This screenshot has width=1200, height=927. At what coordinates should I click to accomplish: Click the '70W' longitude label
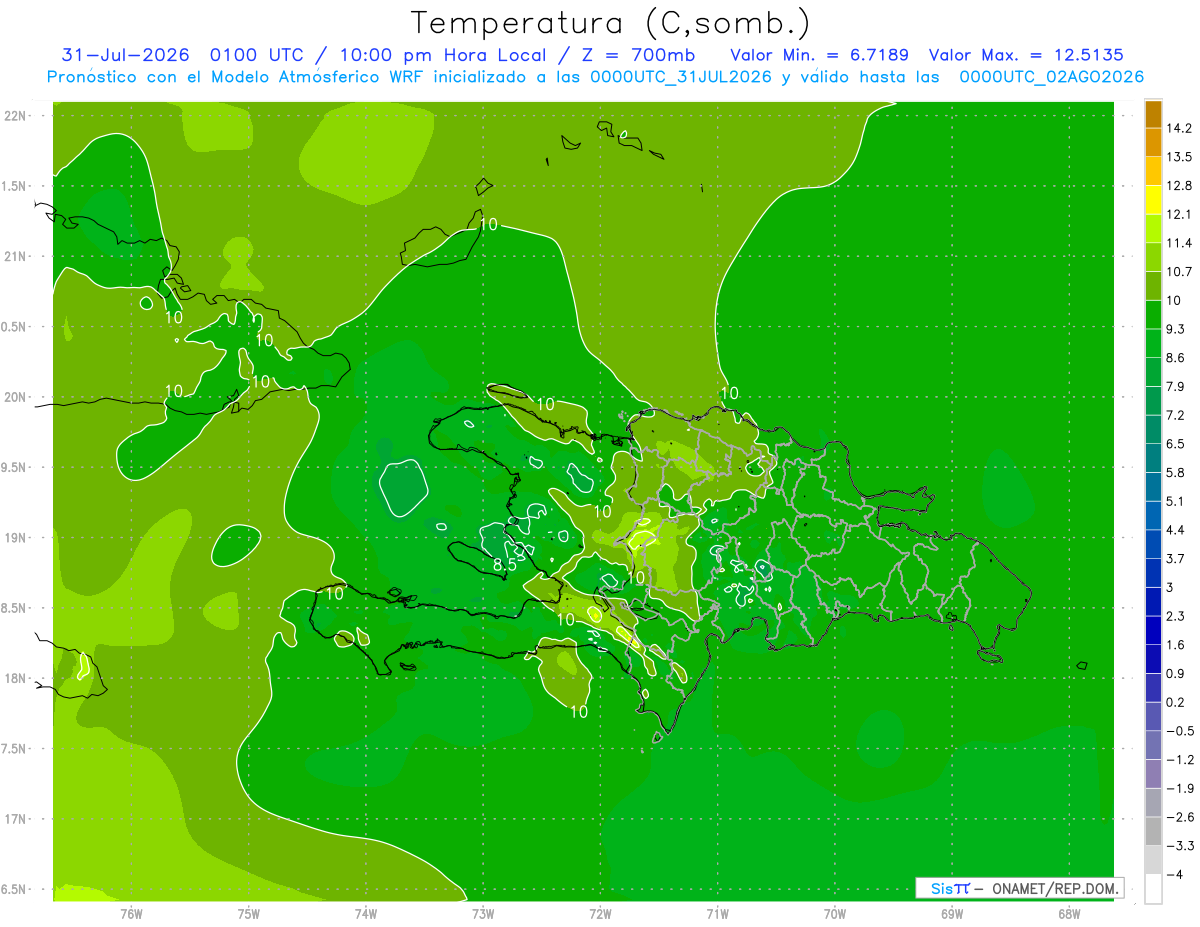click(x=834, y=913)
